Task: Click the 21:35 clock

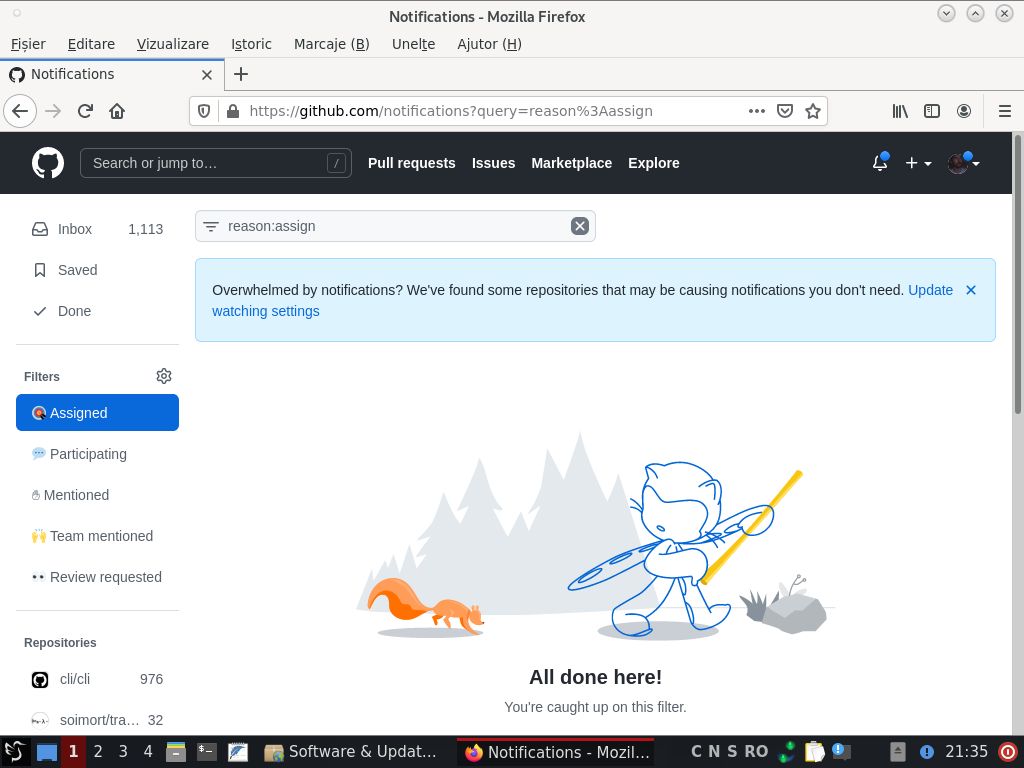Action: pos(967,752)
